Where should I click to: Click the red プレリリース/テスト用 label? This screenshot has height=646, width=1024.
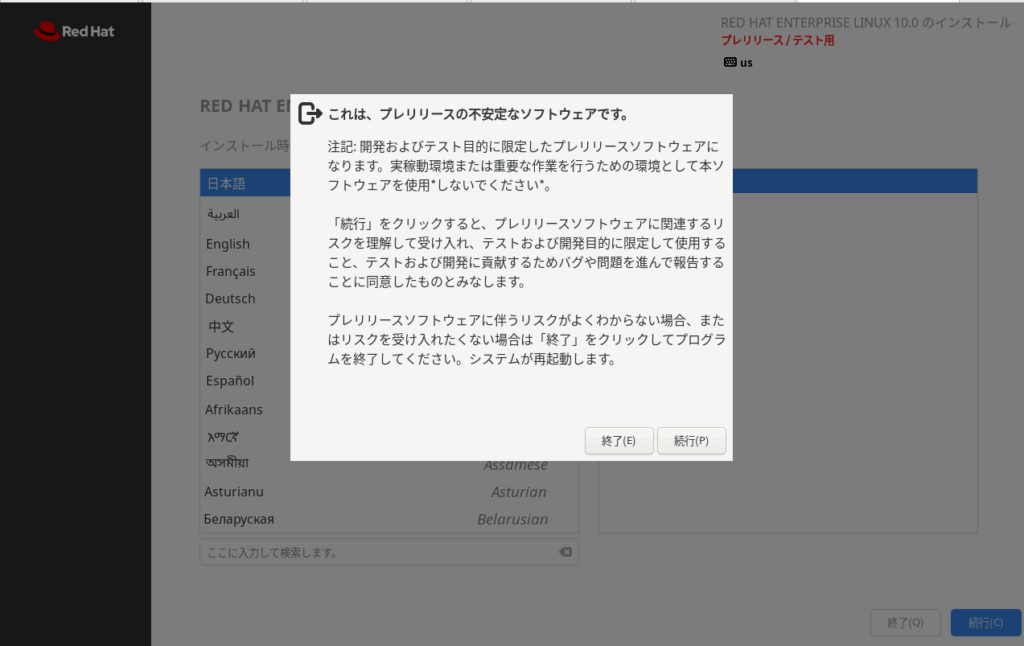(777, 40)
